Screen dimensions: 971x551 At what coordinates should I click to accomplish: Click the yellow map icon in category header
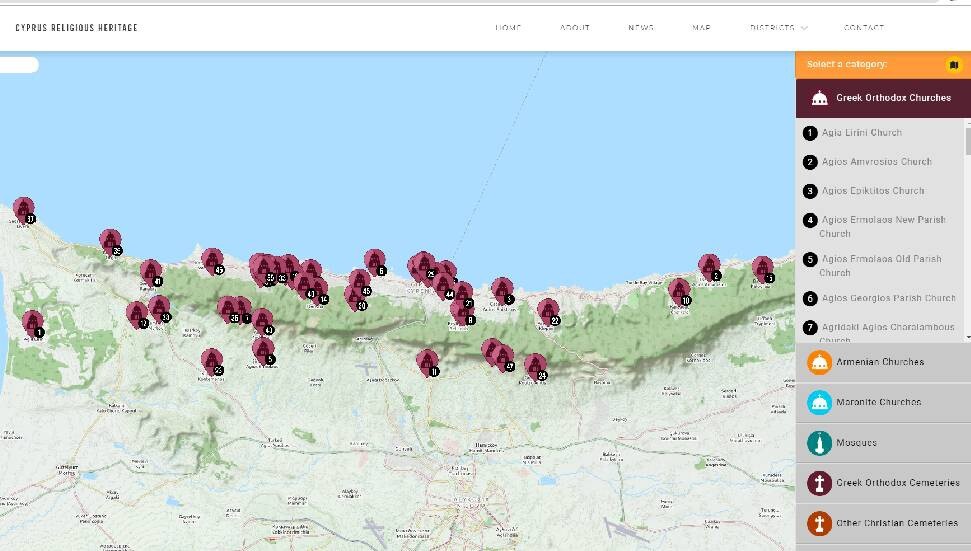954,64
